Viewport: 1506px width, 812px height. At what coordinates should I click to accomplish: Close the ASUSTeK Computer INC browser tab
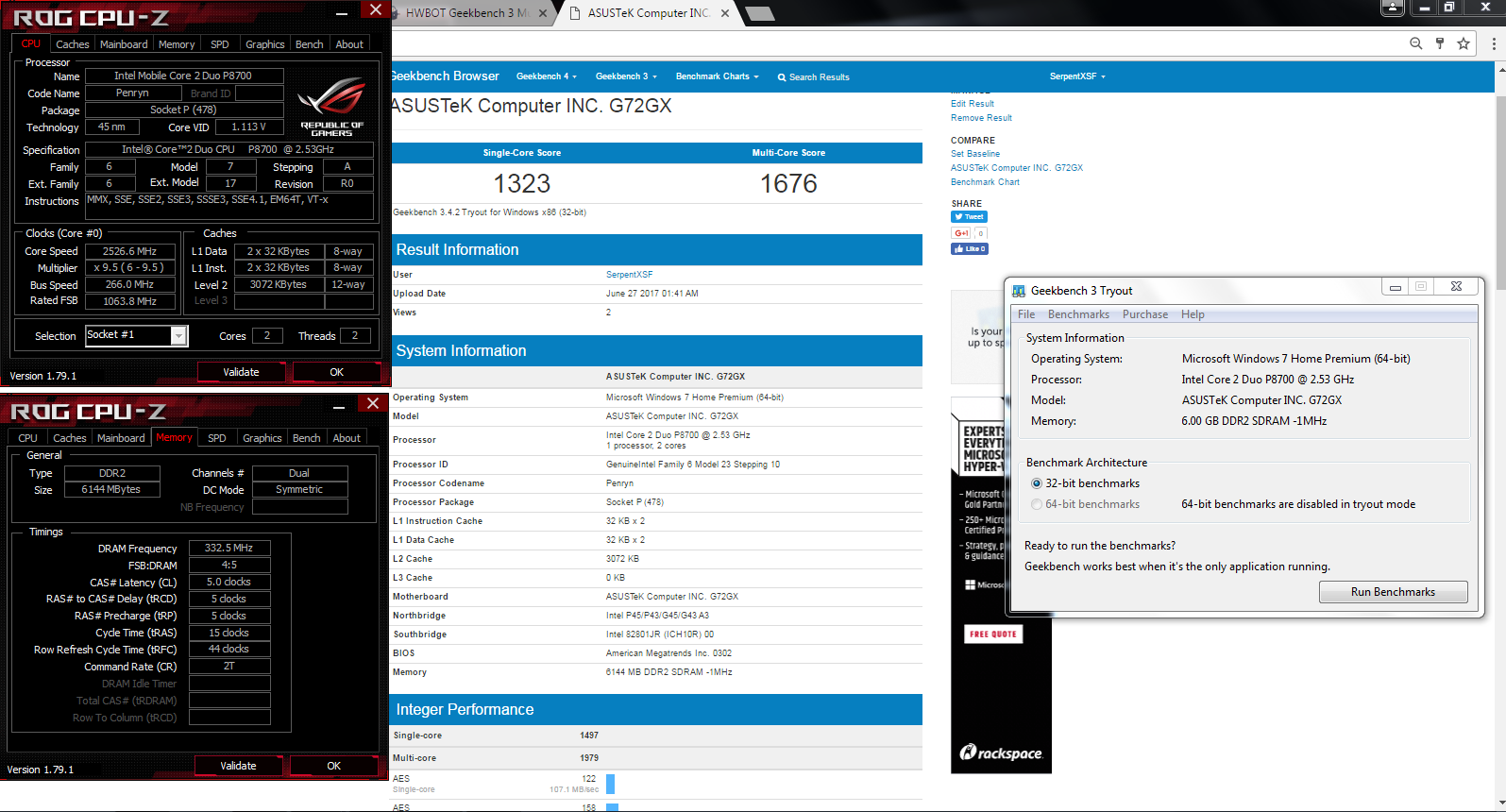click(725, 13)
